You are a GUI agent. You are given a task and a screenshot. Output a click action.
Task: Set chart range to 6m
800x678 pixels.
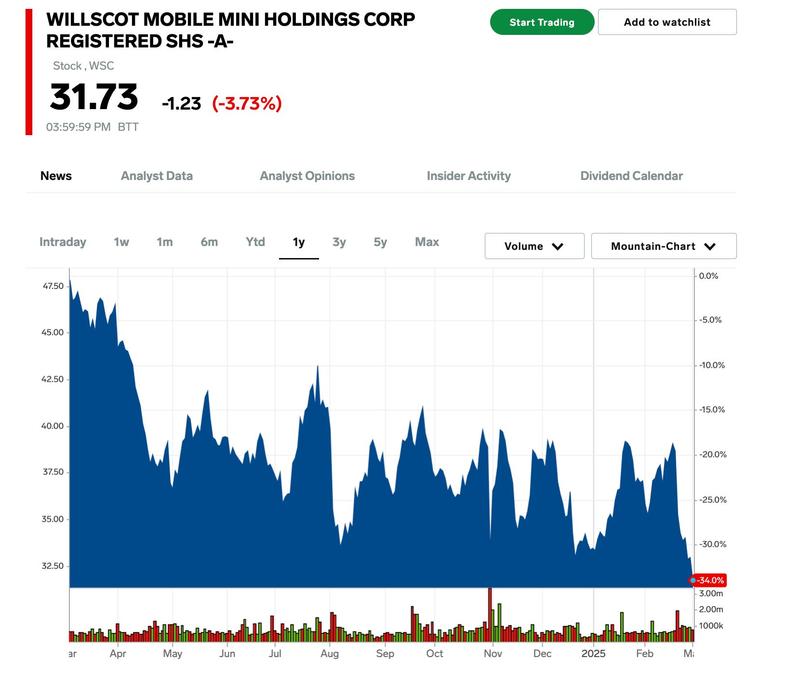209,242
